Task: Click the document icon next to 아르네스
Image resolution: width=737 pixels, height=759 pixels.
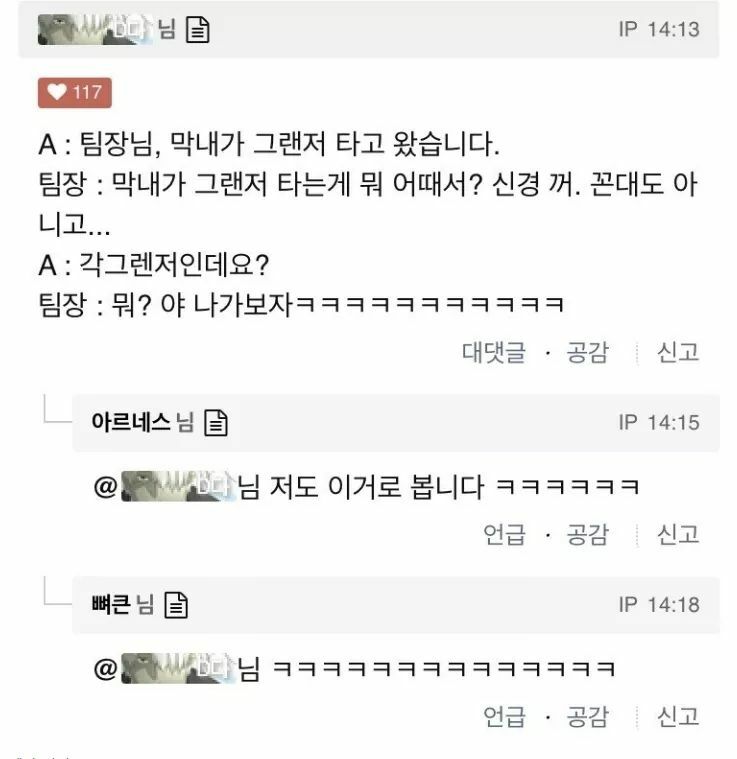Action: 216,423
